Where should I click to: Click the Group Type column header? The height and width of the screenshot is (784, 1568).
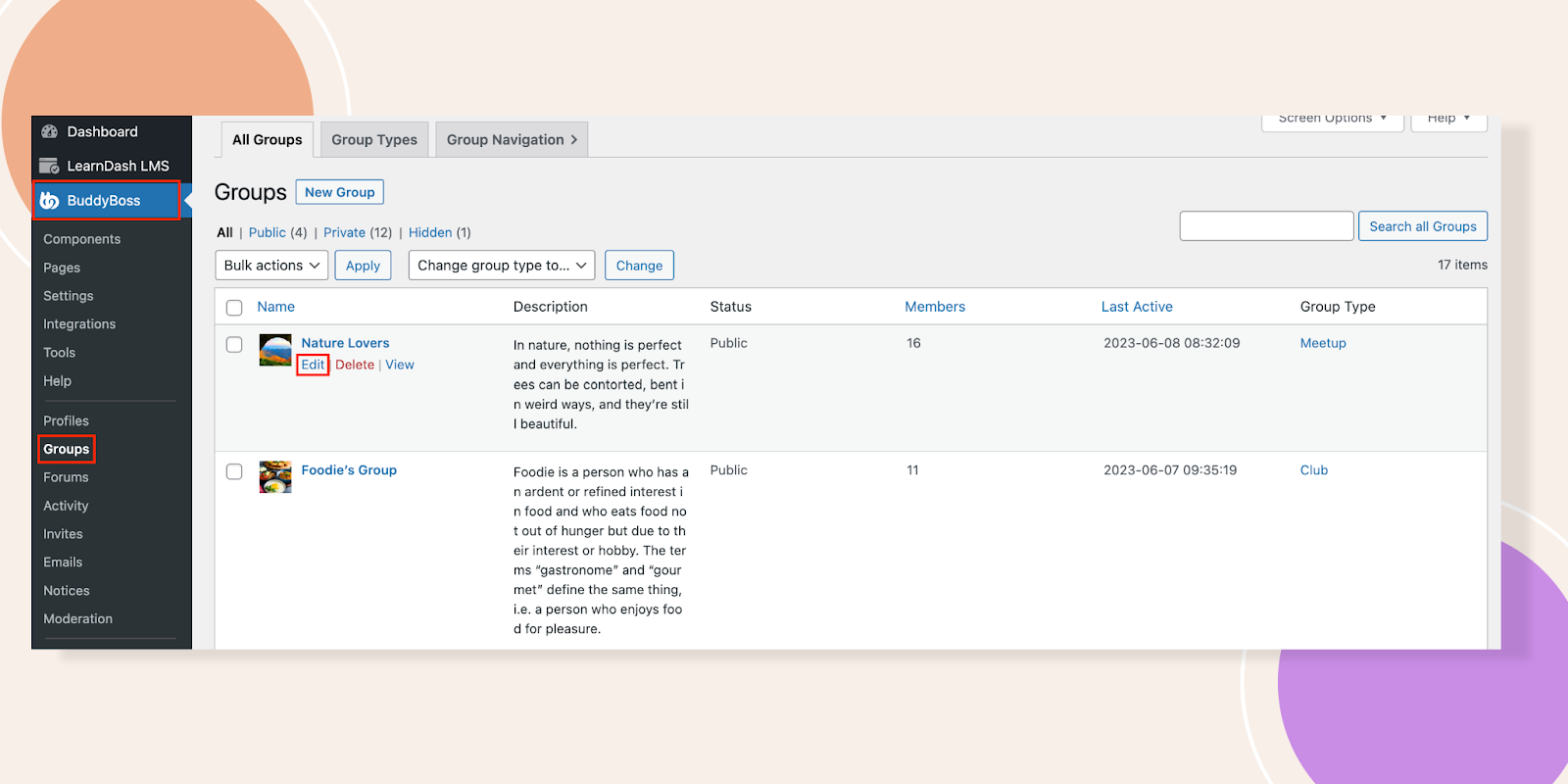tap(1338, 307)
